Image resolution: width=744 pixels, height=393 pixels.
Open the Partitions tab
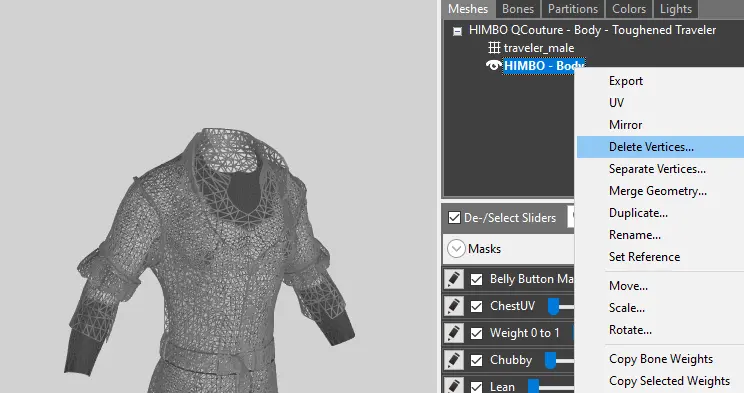(573, 9)
